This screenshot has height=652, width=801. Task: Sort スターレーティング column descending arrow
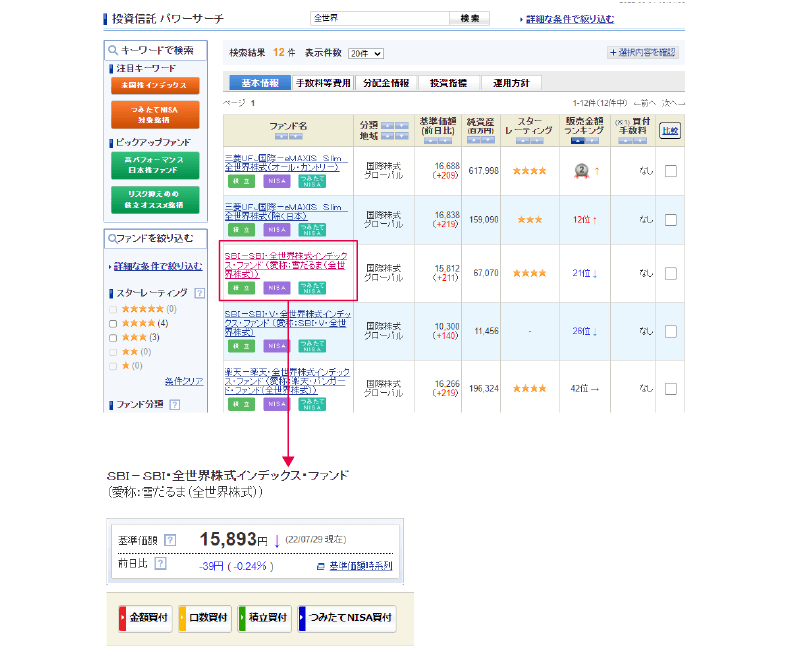click(x=537, y=141)
